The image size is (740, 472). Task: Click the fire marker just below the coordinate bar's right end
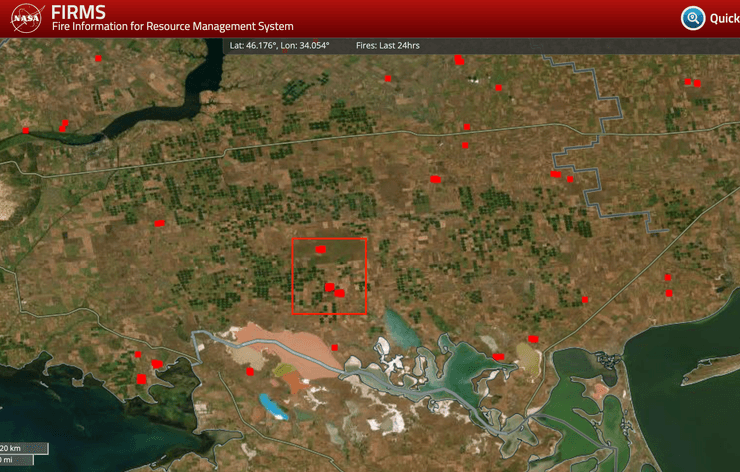(459, 61)
